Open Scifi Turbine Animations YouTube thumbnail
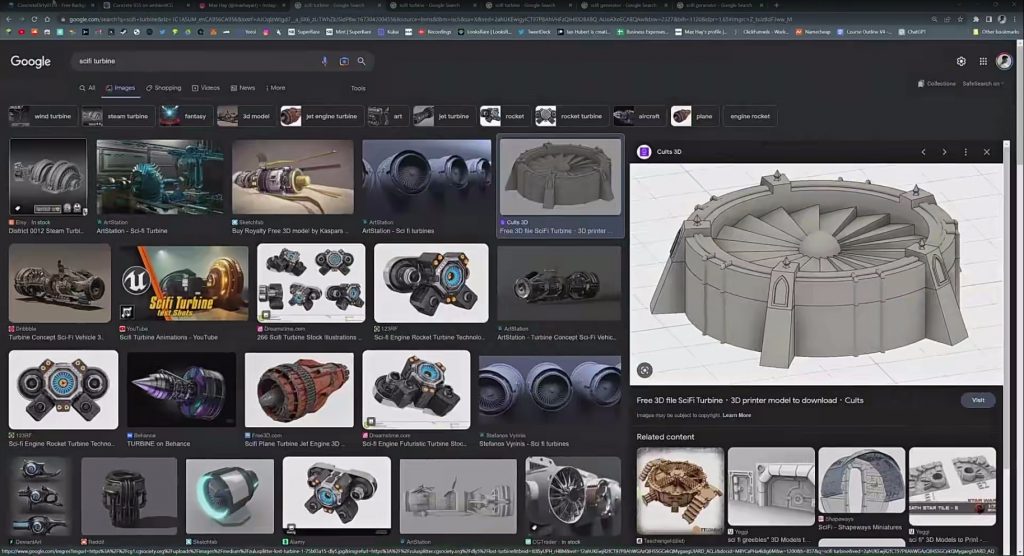The height and width of the screenshot is (556, 1024). click(184, 284)
